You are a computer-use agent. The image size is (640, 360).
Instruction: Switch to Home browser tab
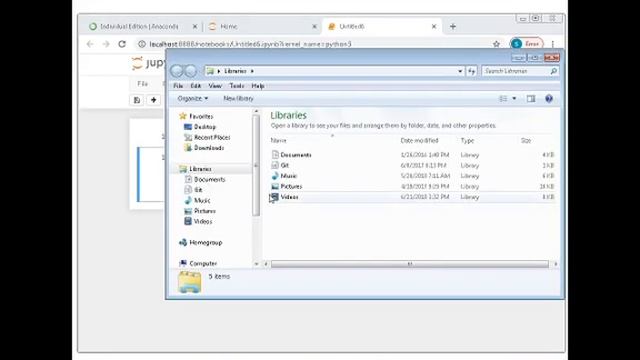pyautogui.click(x=229, y=27)
